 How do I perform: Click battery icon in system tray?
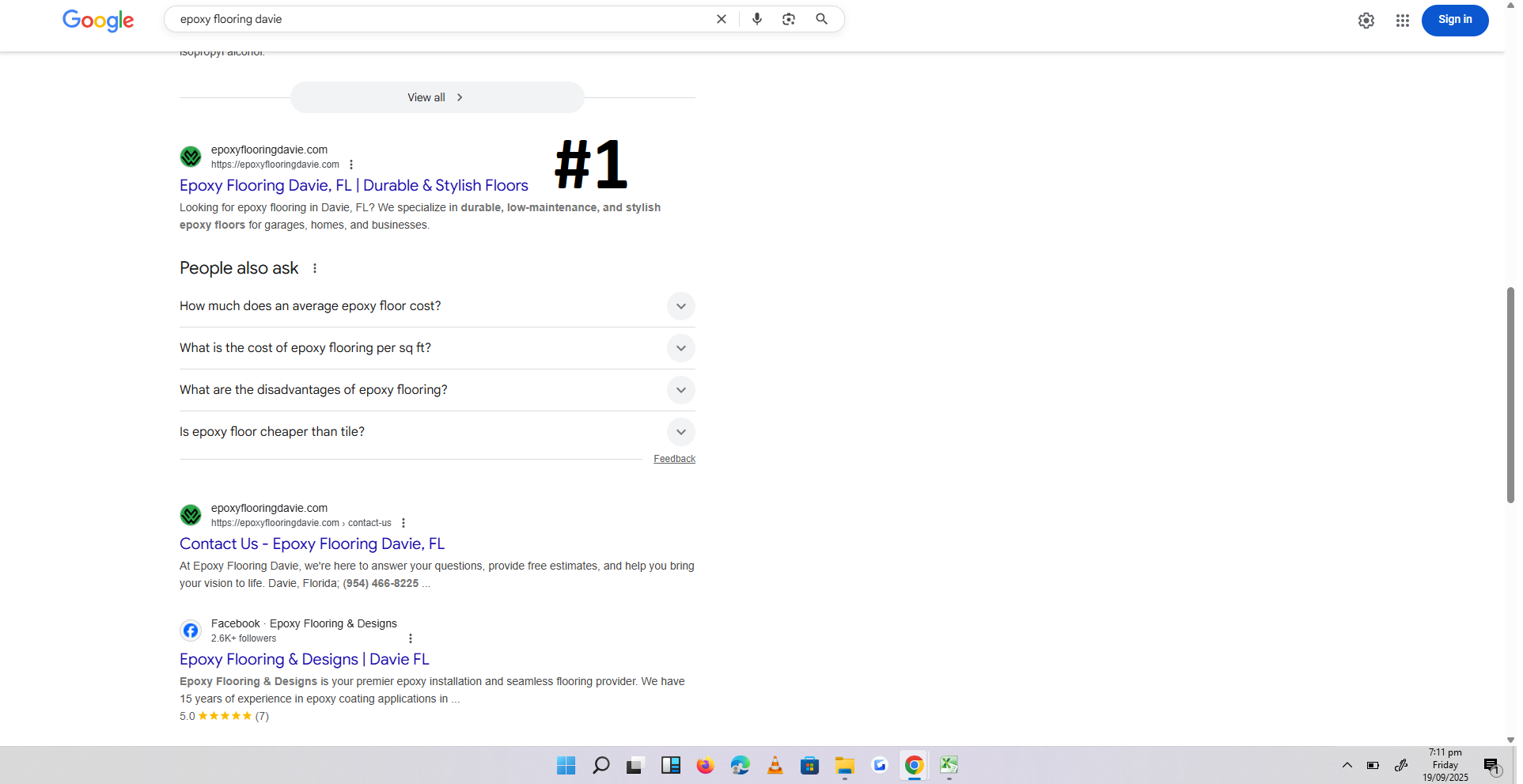1373,765
